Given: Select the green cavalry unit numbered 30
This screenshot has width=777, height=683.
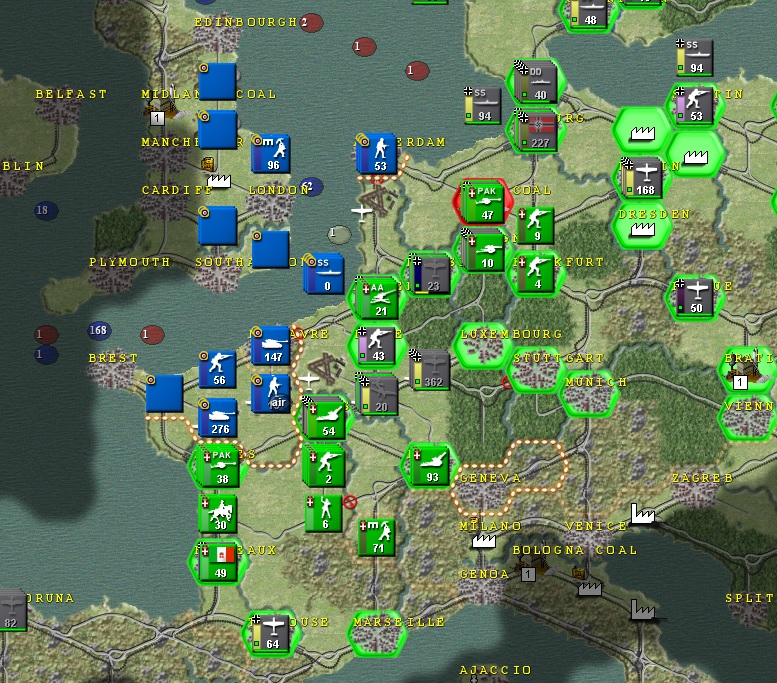Looking at the screenshot, I should tap(218, 513).
